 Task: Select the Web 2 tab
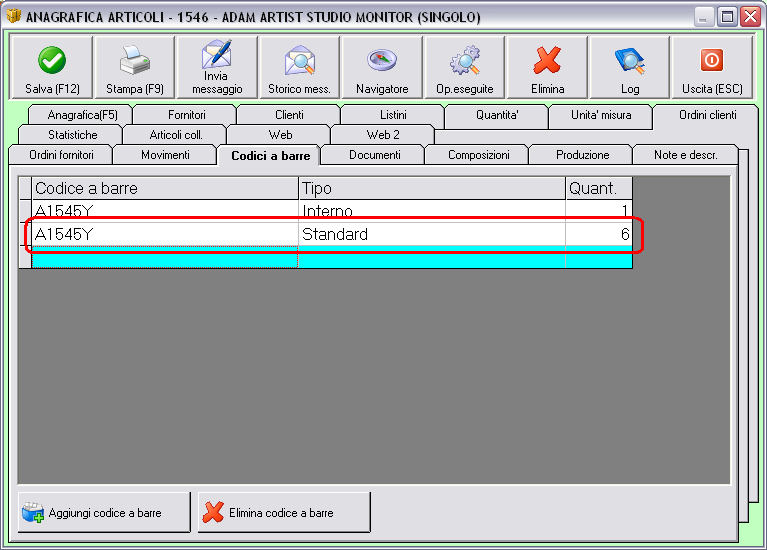click(x=383, y=135)
